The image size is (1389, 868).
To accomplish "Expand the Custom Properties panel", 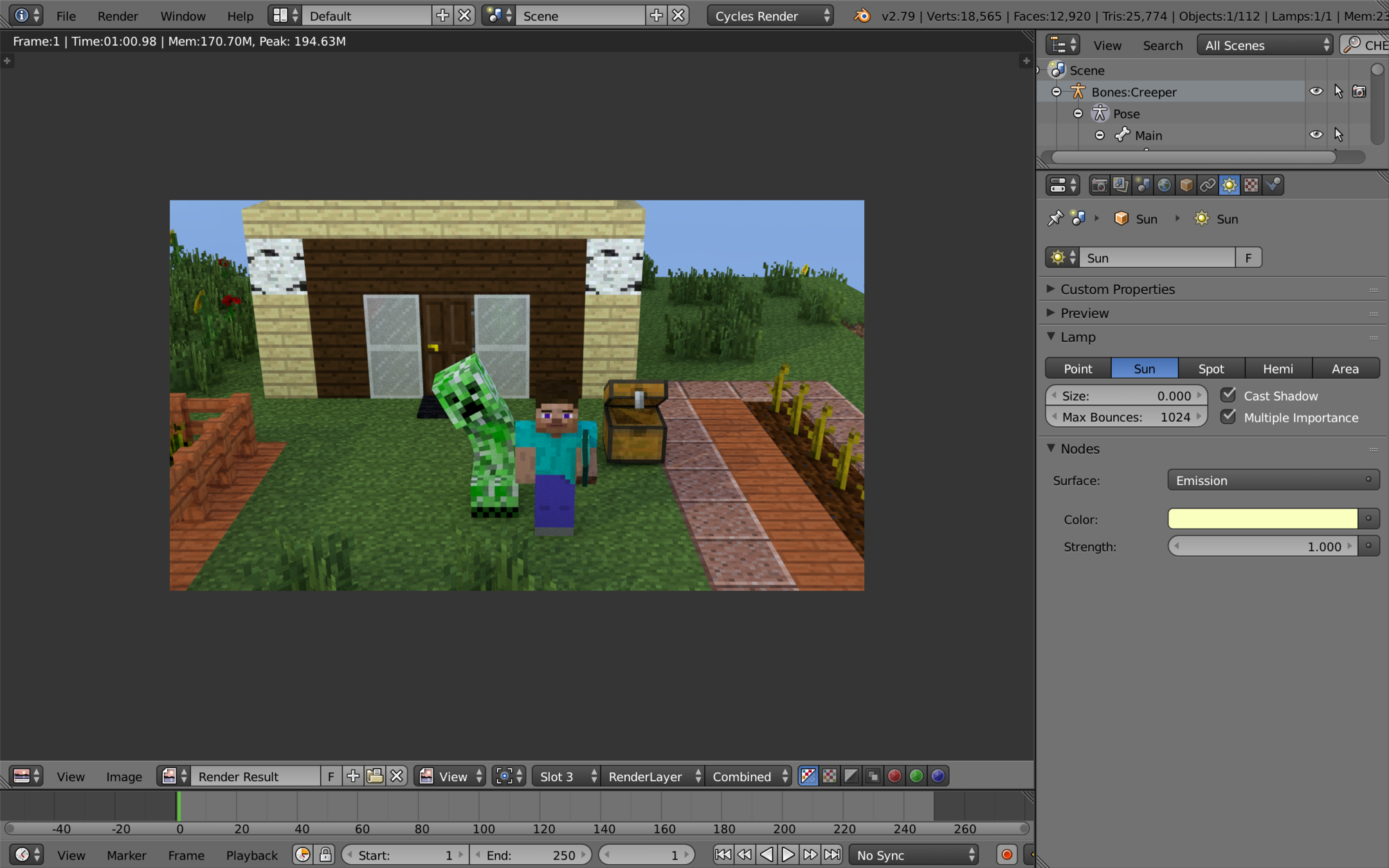I will click(1117, 289).
